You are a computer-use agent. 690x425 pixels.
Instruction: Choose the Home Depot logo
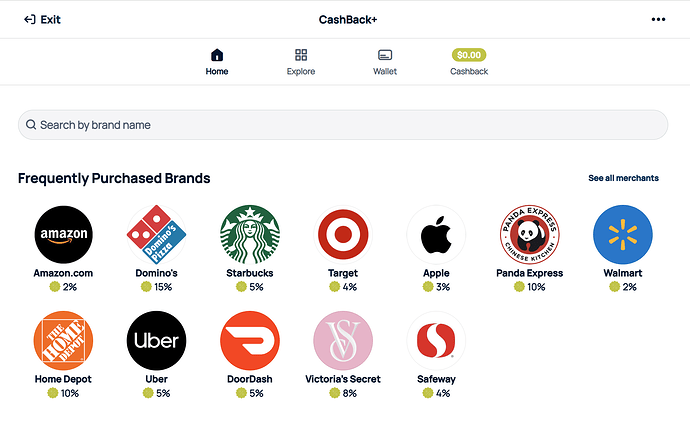pyautogui.click(x=63, y=341)
